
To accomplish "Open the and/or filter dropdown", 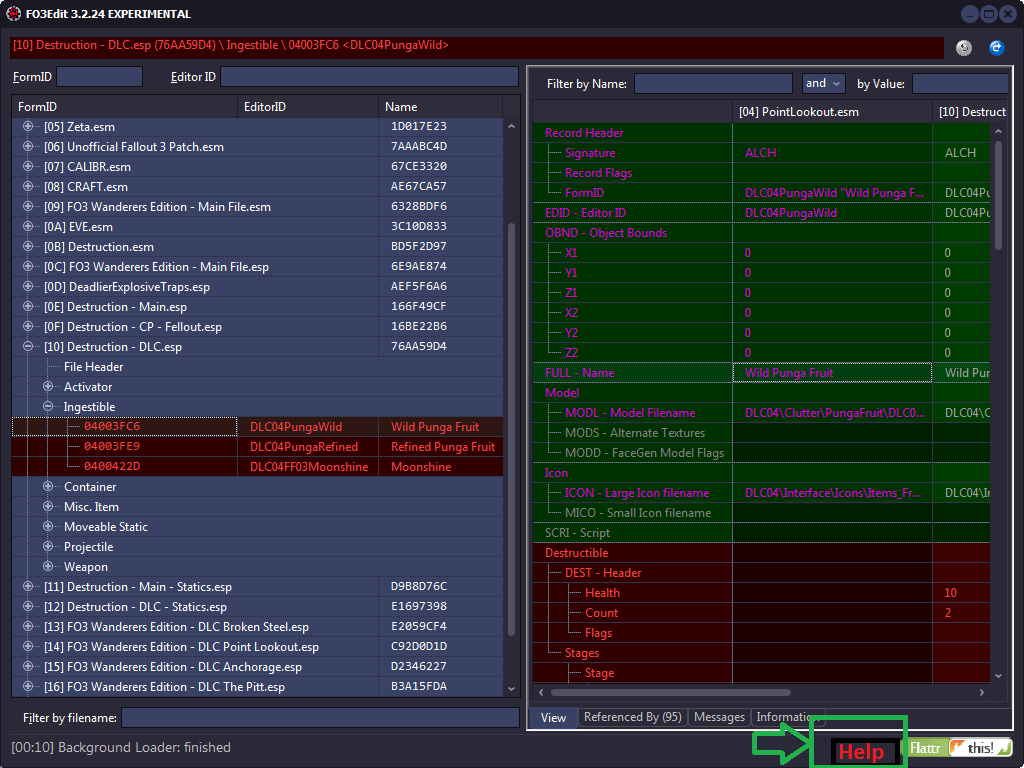I will click(x=824, y=83).
